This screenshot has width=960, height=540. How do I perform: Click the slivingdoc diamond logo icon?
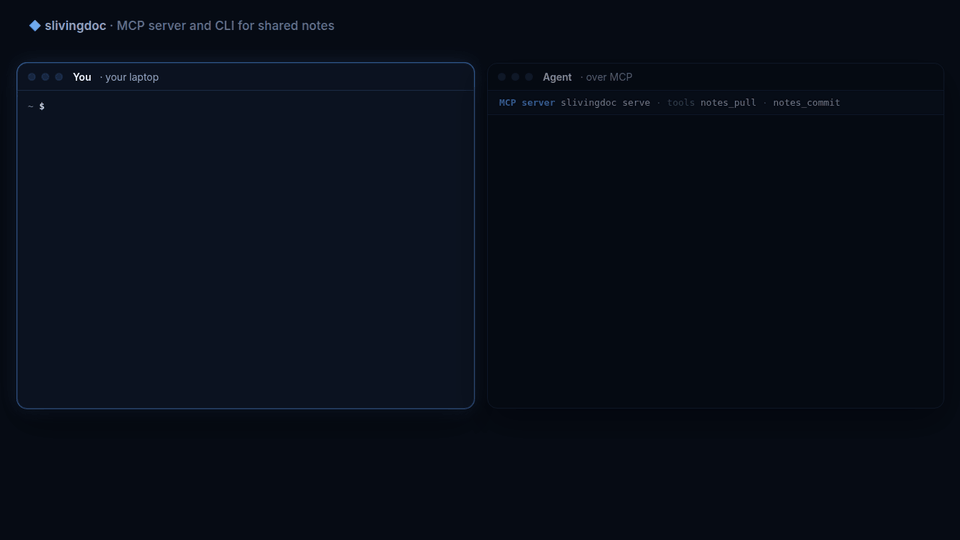(x=35, y=26)
